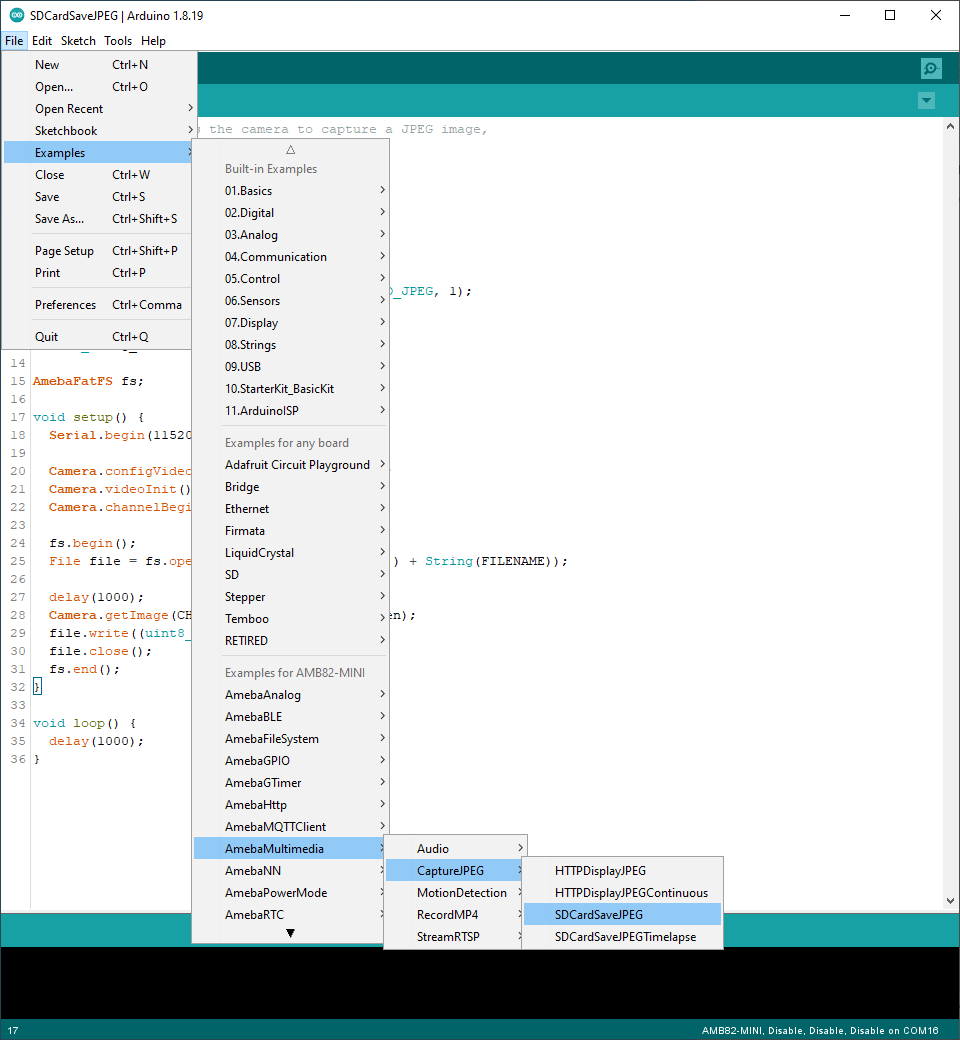Screen dimensions: 960x1040
Task: Open the AmebaFileSystem examples submenu
Action: [291, 738]
